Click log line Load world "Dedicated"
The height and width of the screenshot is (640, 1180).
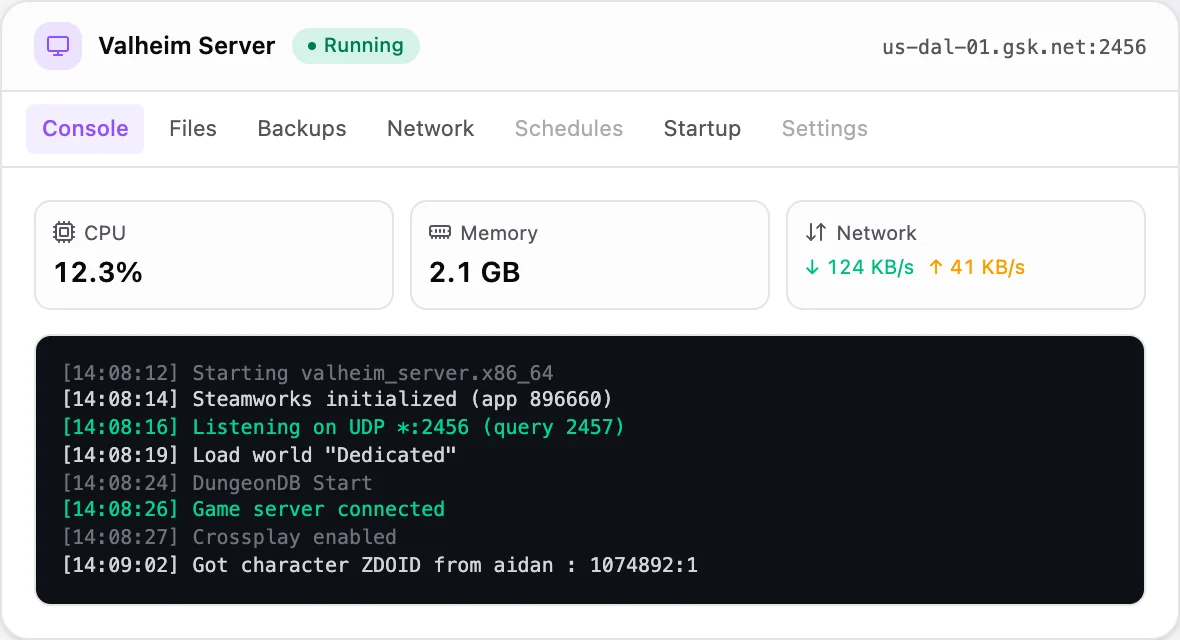tap(259, 455)
